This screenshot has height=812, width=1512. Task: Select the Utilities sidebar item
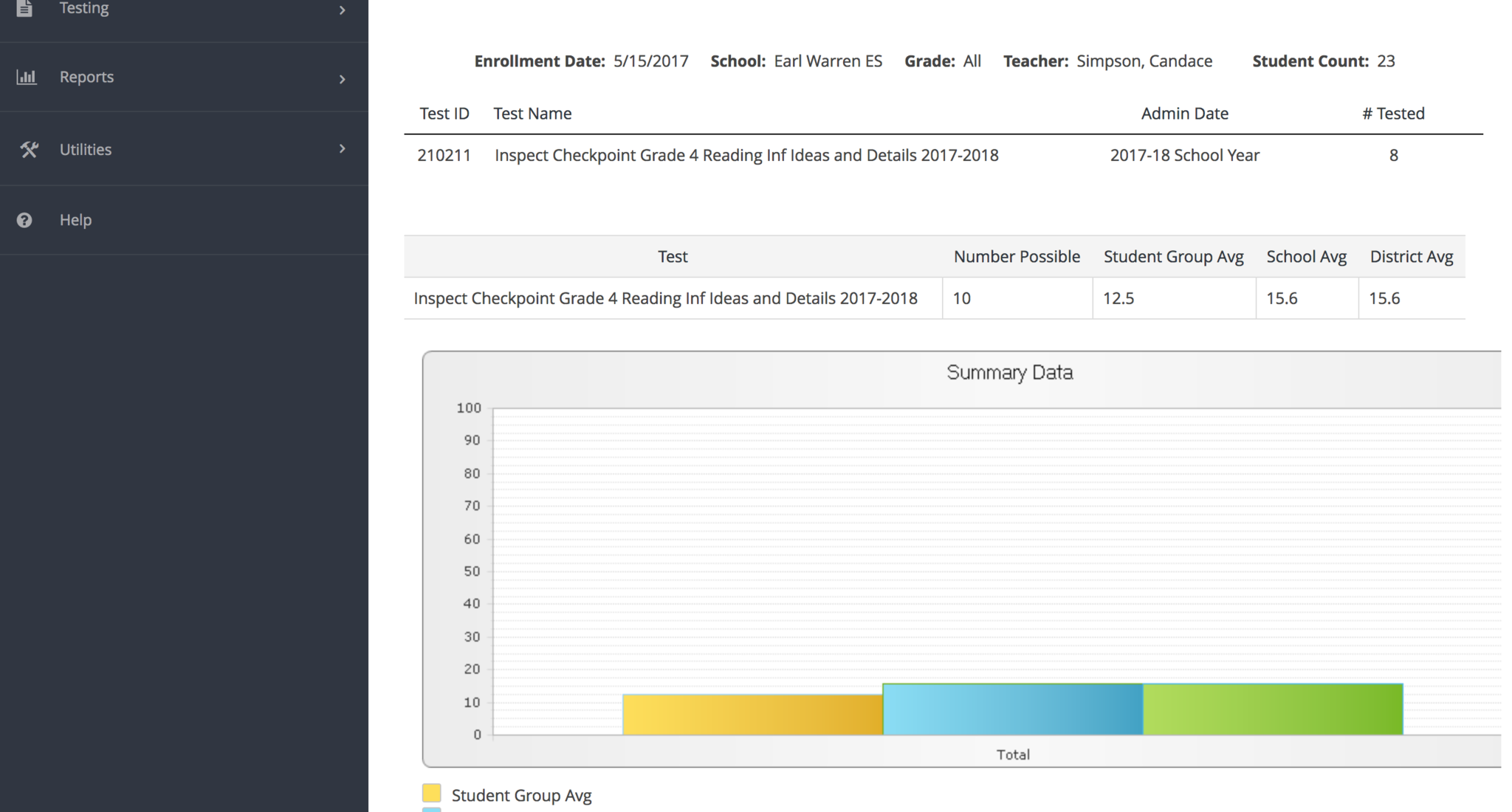click(x=86, y=149)
